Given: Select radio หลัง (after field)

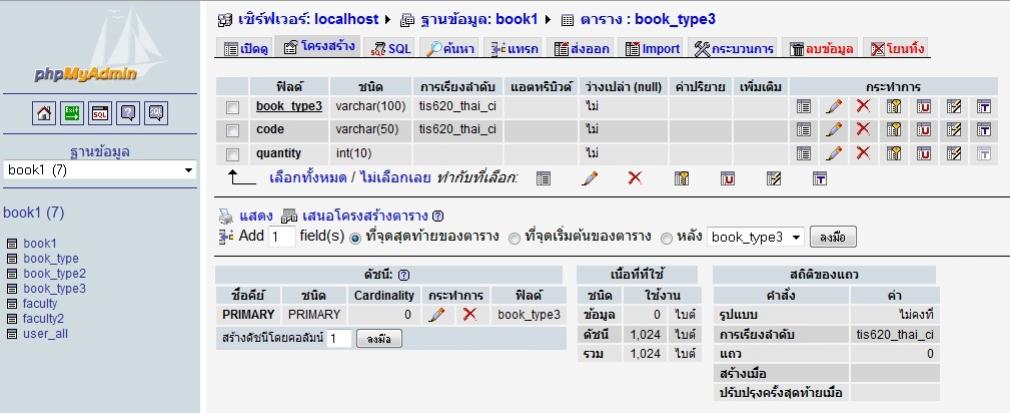Looking at the screenshot, I should [x=667, y=238].
